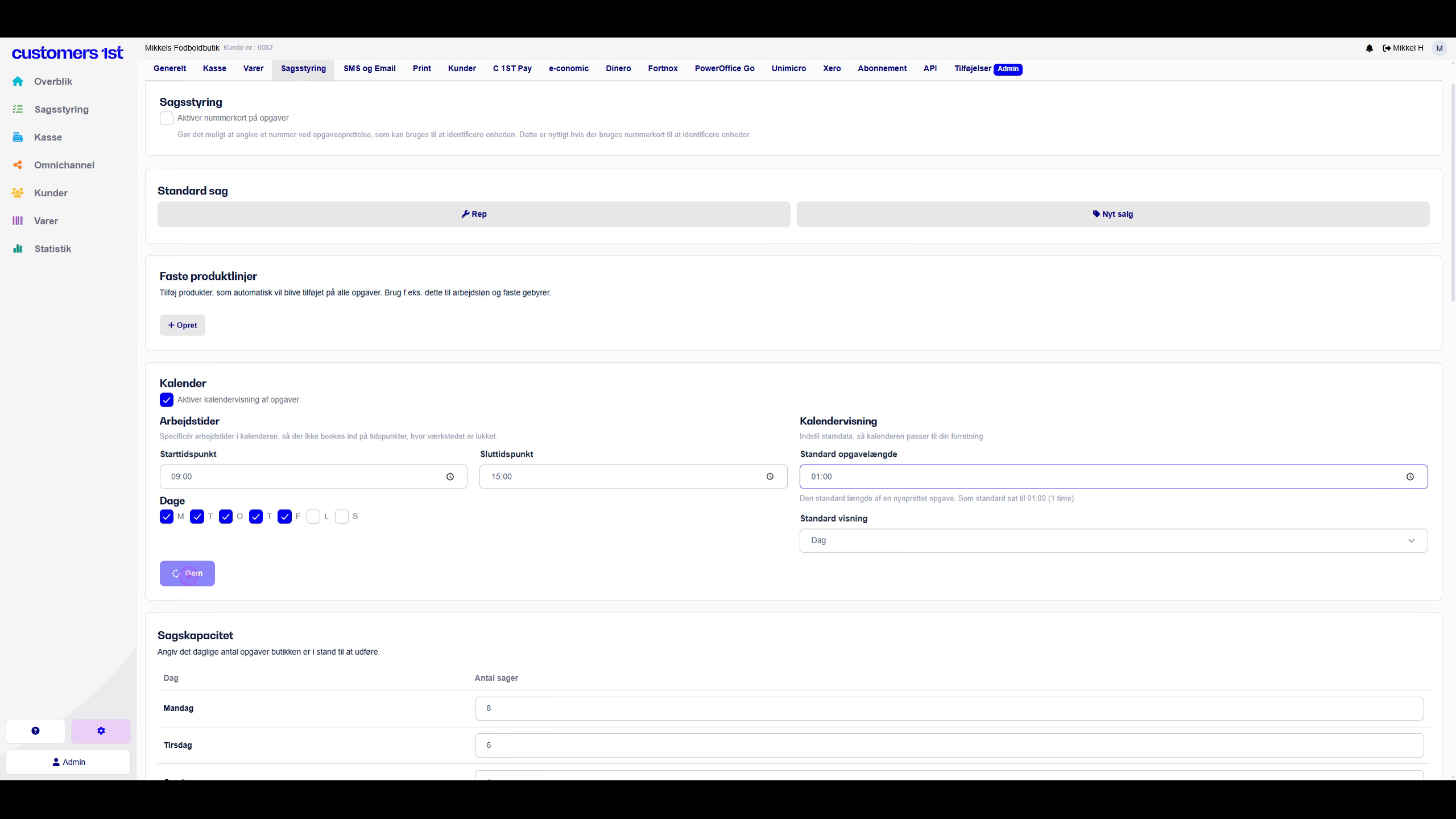Uncheck the F (Friday) day checkbox
Image resolution: width=1456 pixels, height=819 pixels.
pyautogui.click(x=285, y=516)
